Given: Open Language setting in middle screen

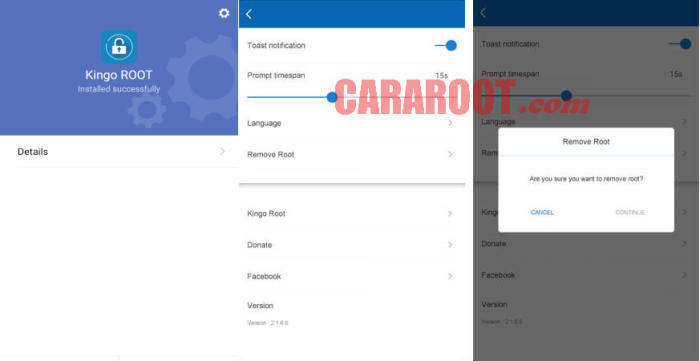Looking at the screenshot, I should coord(352,123).
